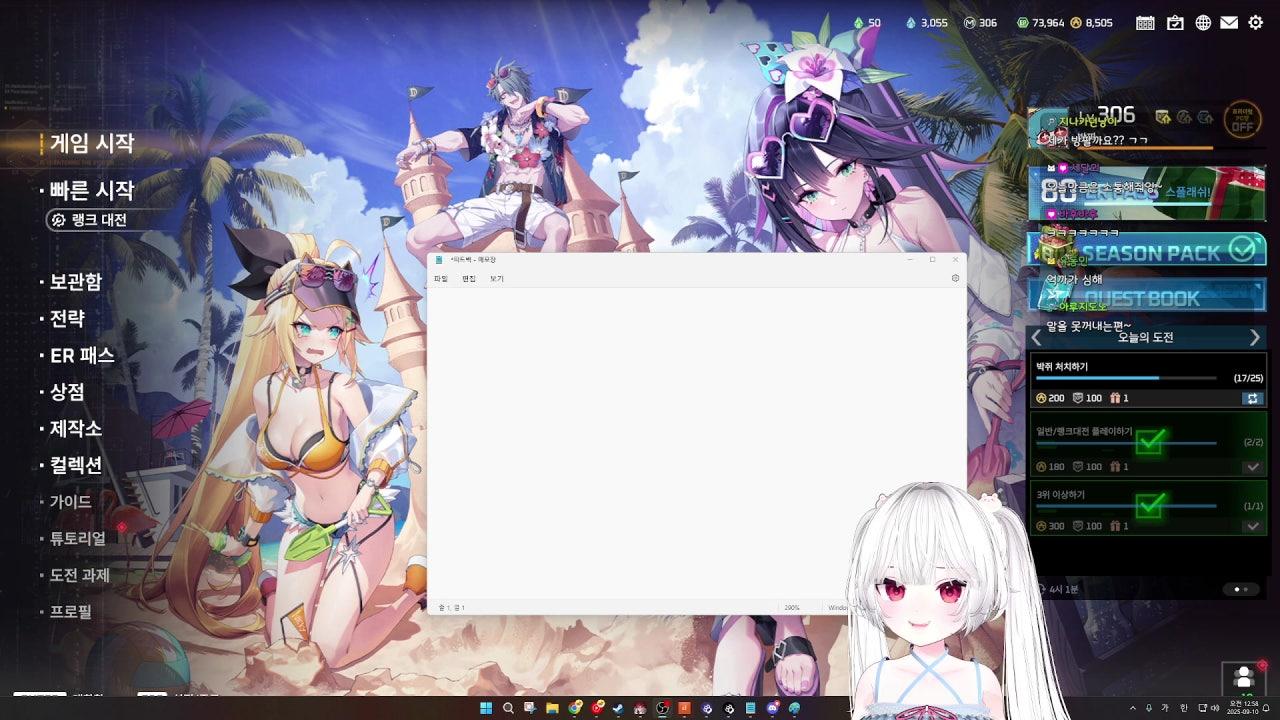Click 게임 시작 to start the game

[92, 143]
